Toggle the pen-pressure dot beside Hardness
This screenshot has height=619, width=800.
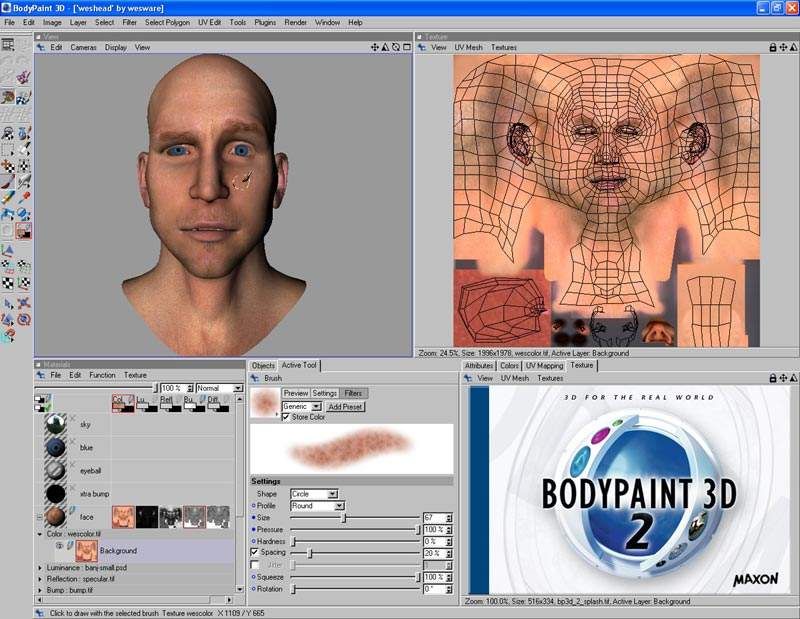click(x=254, y=541)
